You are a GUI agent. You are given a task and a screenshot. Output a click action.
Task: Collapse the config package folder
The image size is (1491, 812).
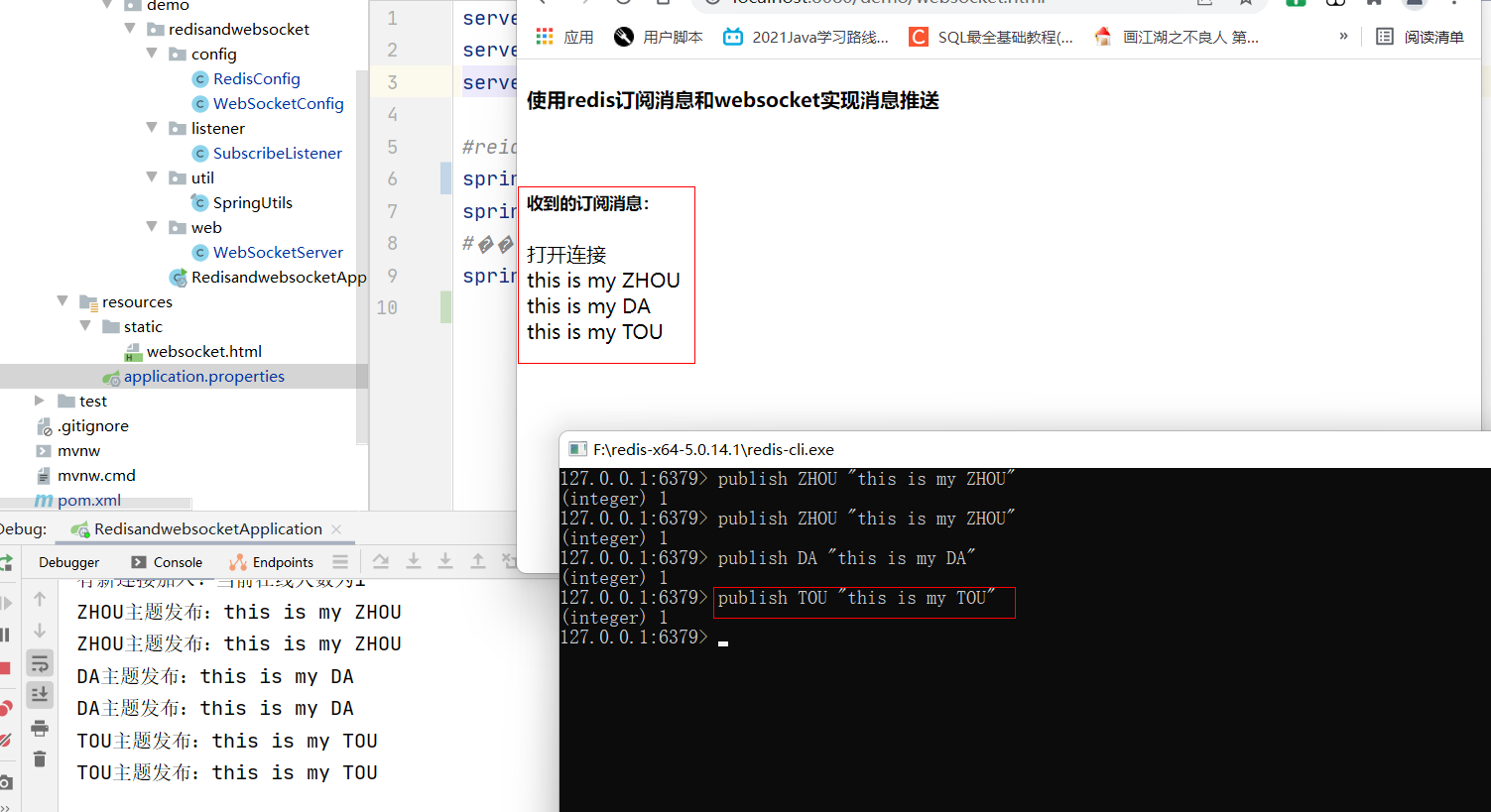pyautogui.click(x=152, y=53)
